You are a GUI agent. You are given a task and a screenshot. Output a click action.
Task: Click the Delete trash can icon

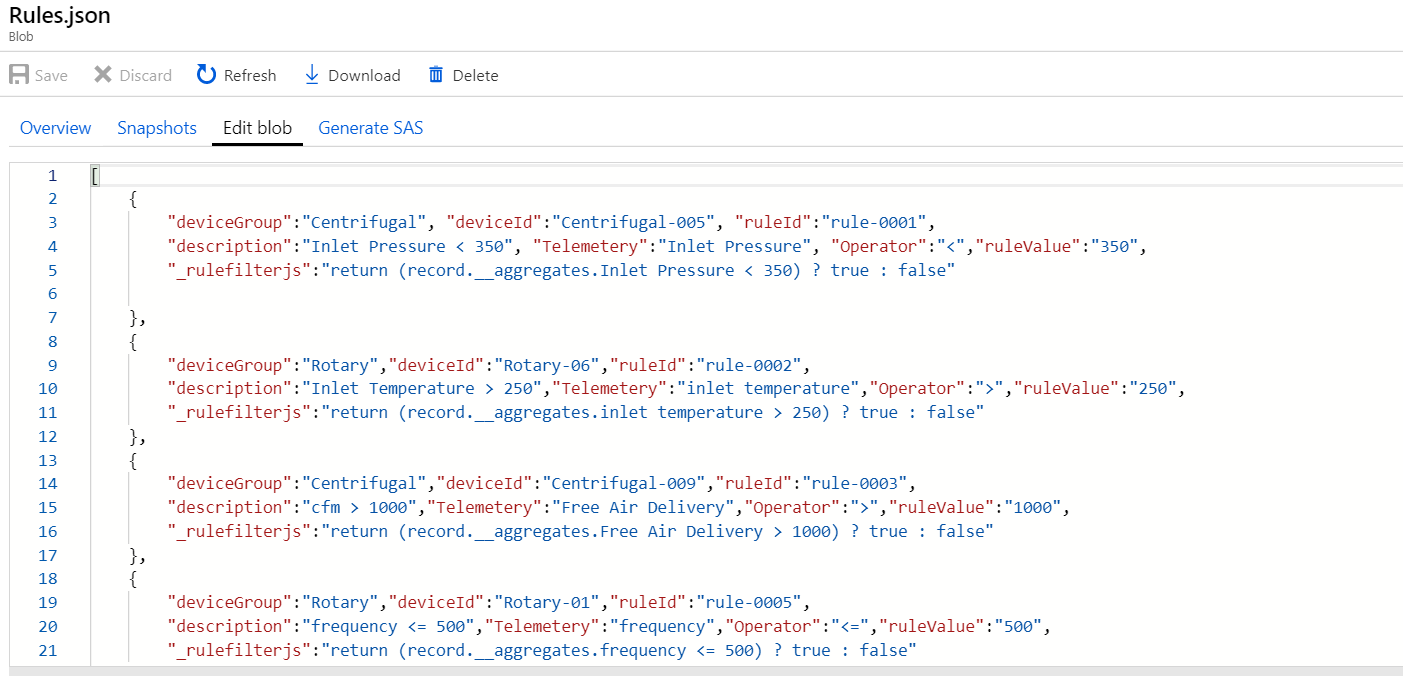tap(436, 75)
